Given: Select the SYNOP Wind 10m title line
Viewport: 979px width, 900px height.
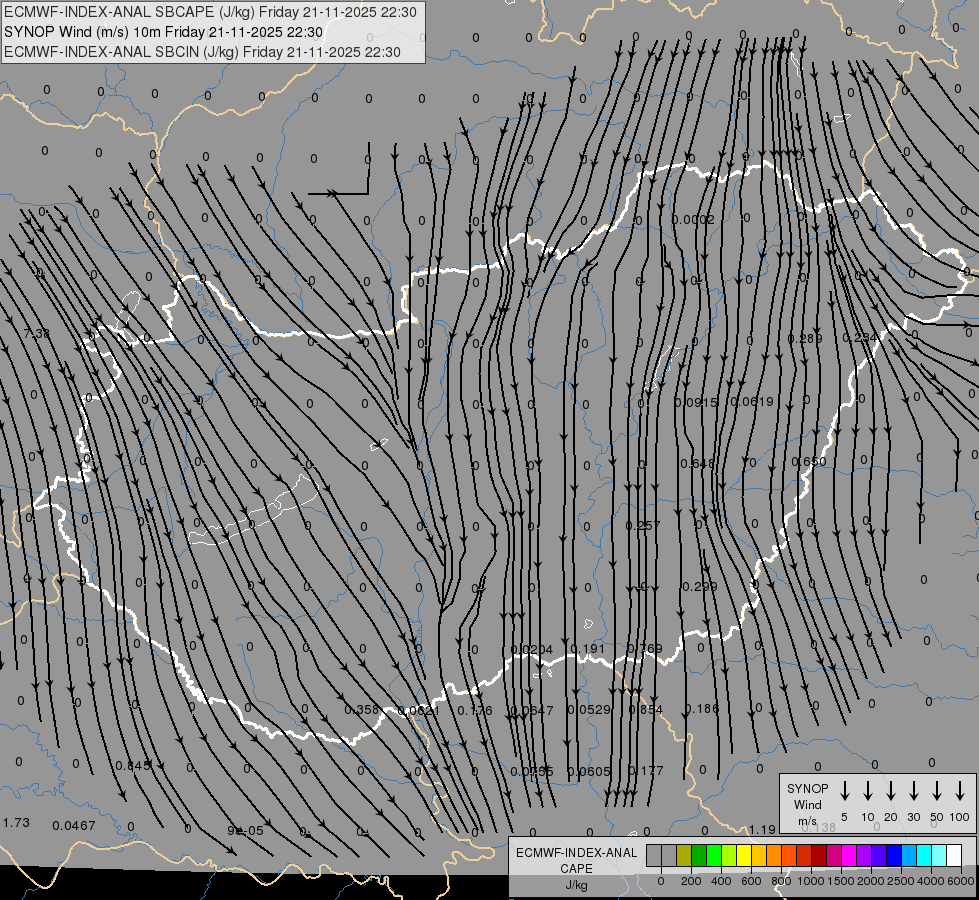Looking at the screenshot, I should (x=164, y=32).
